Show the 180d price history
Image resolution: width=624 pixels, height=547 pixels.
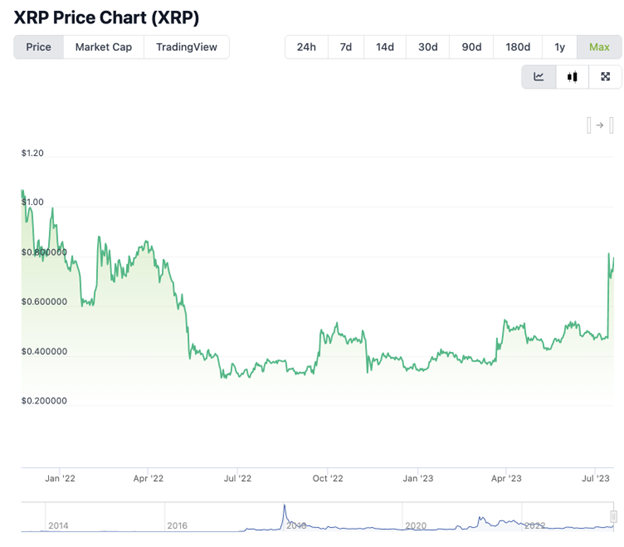pyautogui.click(x=518, y=47)
